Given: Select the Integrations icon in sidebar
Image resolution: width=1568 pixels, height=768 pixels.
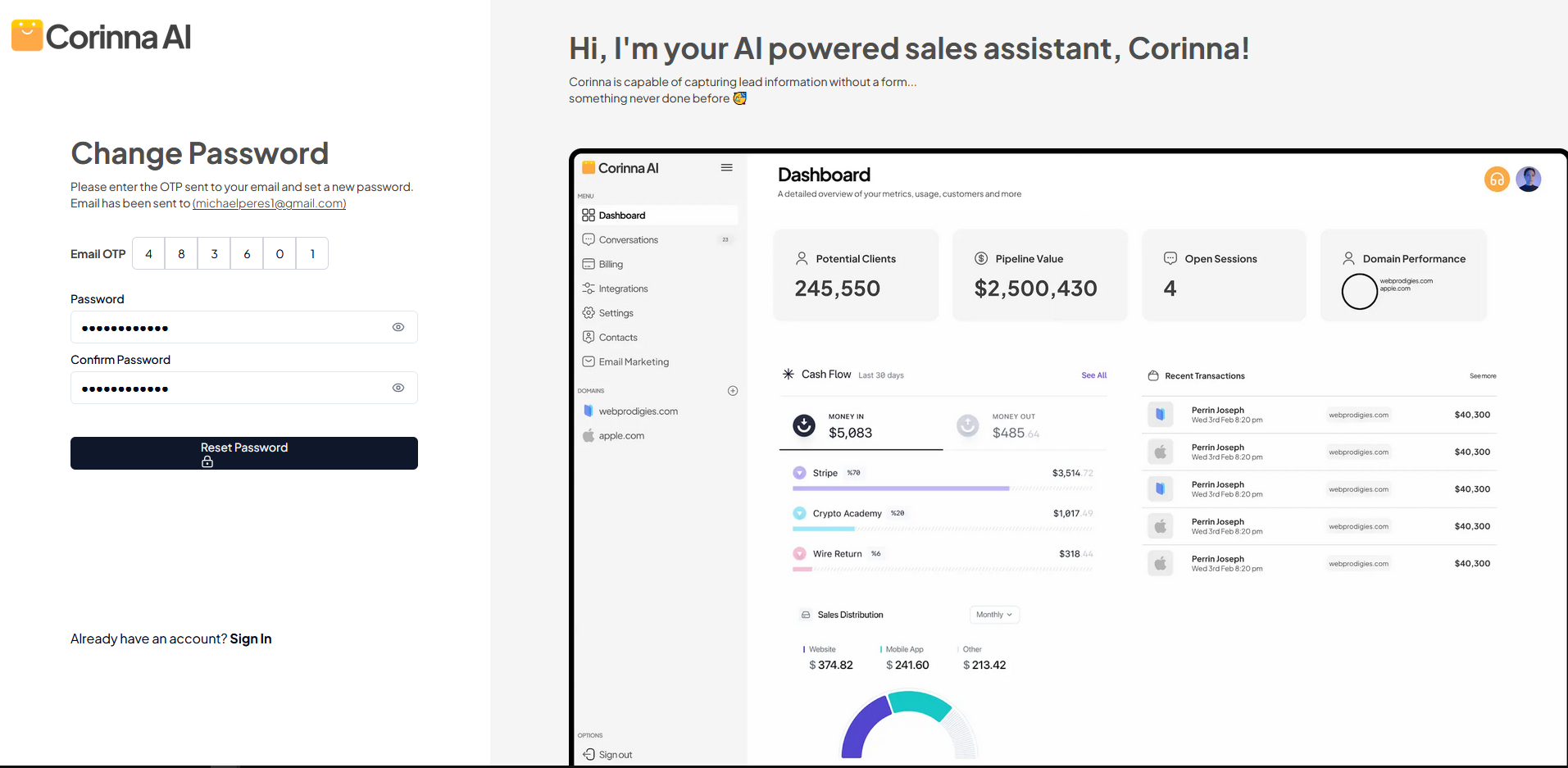Looking at the screenshot, I should (589, 288).
